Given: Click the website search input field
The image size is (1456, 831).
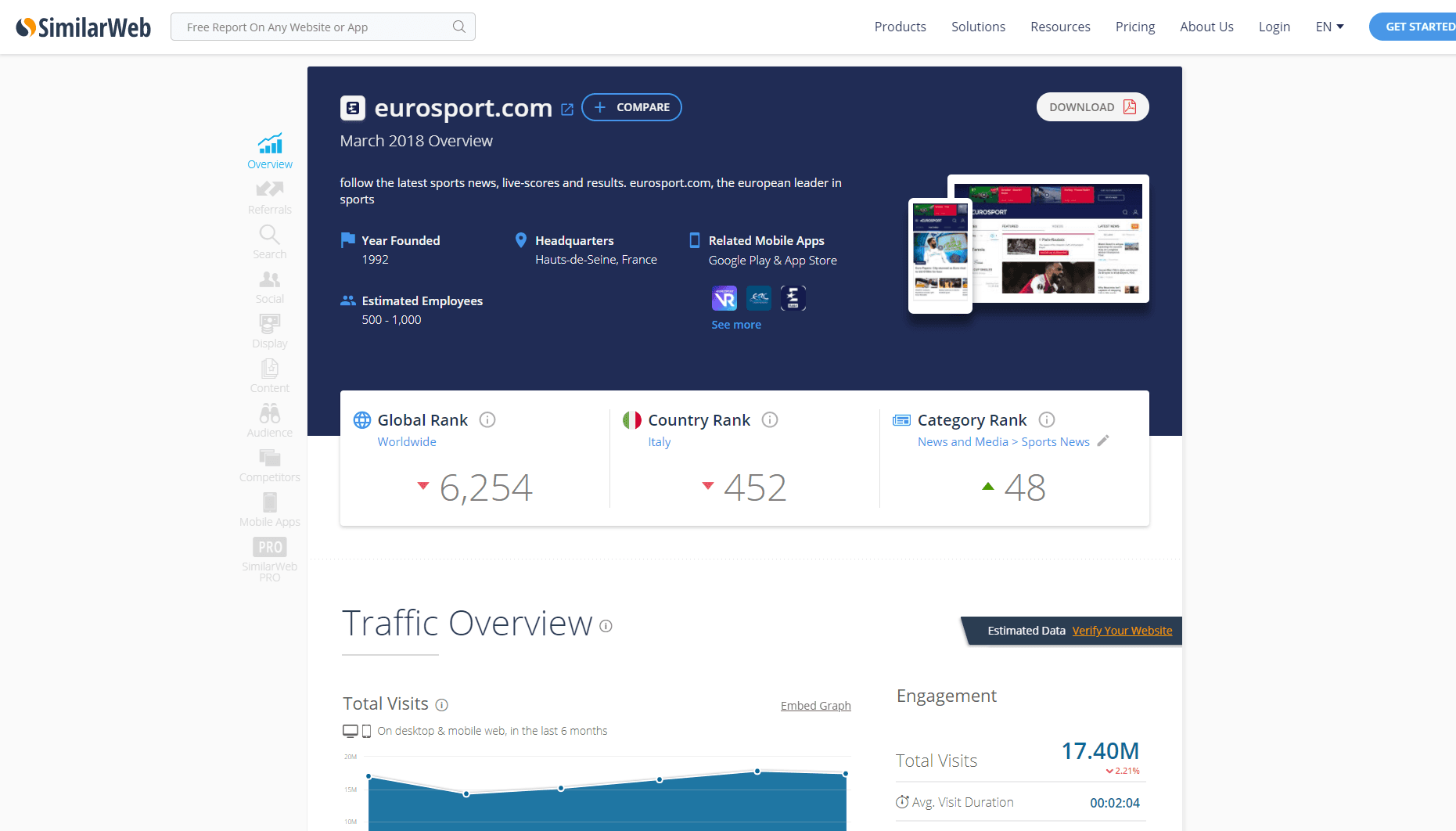Looking at the screenshot, I should (x=313, y=26).
